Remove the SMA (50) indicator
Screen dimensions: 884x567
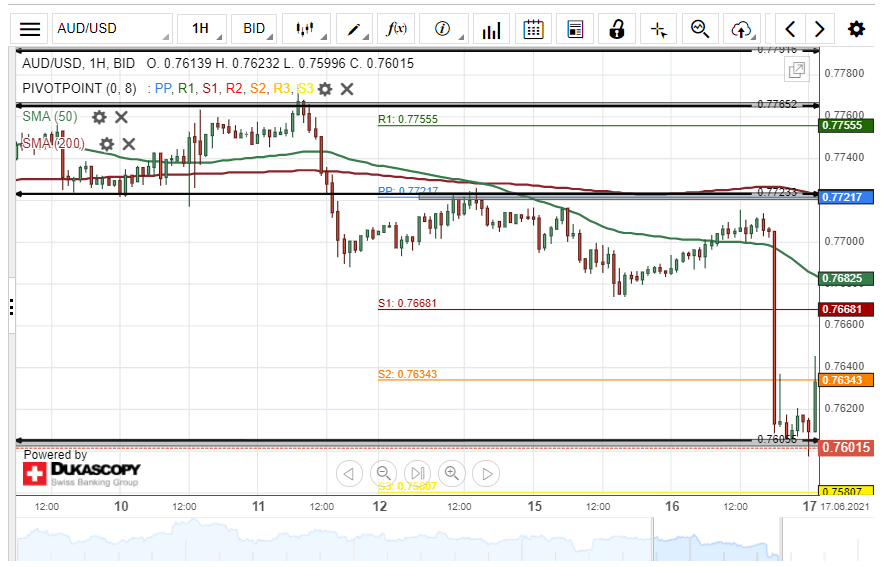pos(121,117)
